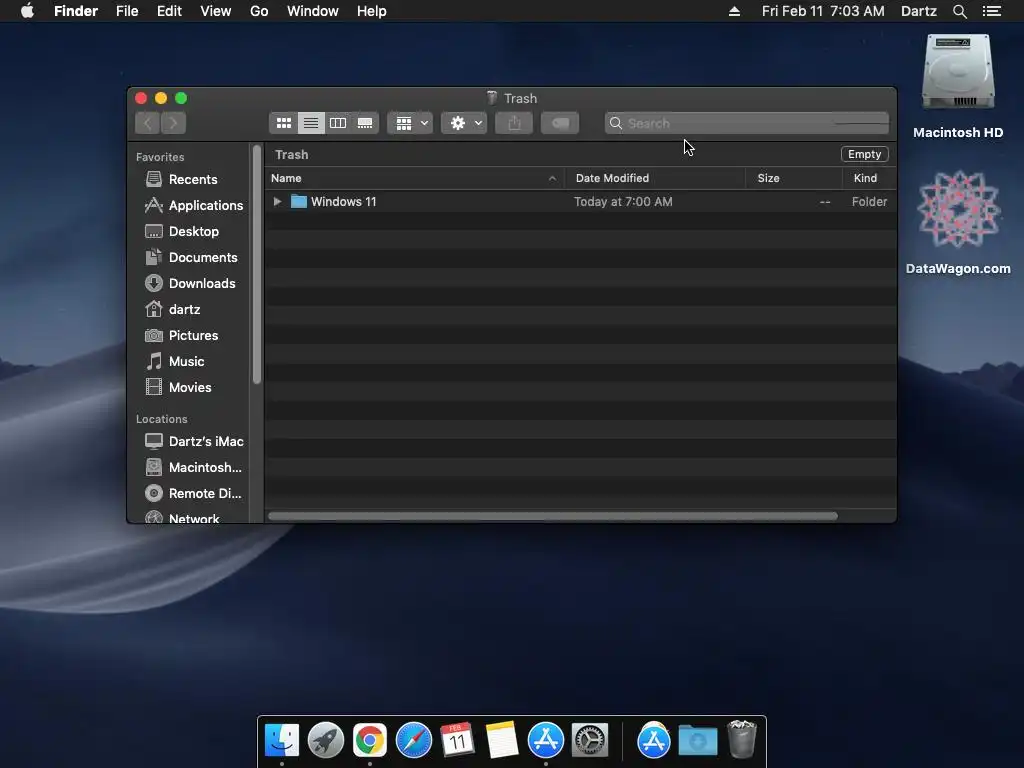Open Calendar from the Dock

[457, 740]
